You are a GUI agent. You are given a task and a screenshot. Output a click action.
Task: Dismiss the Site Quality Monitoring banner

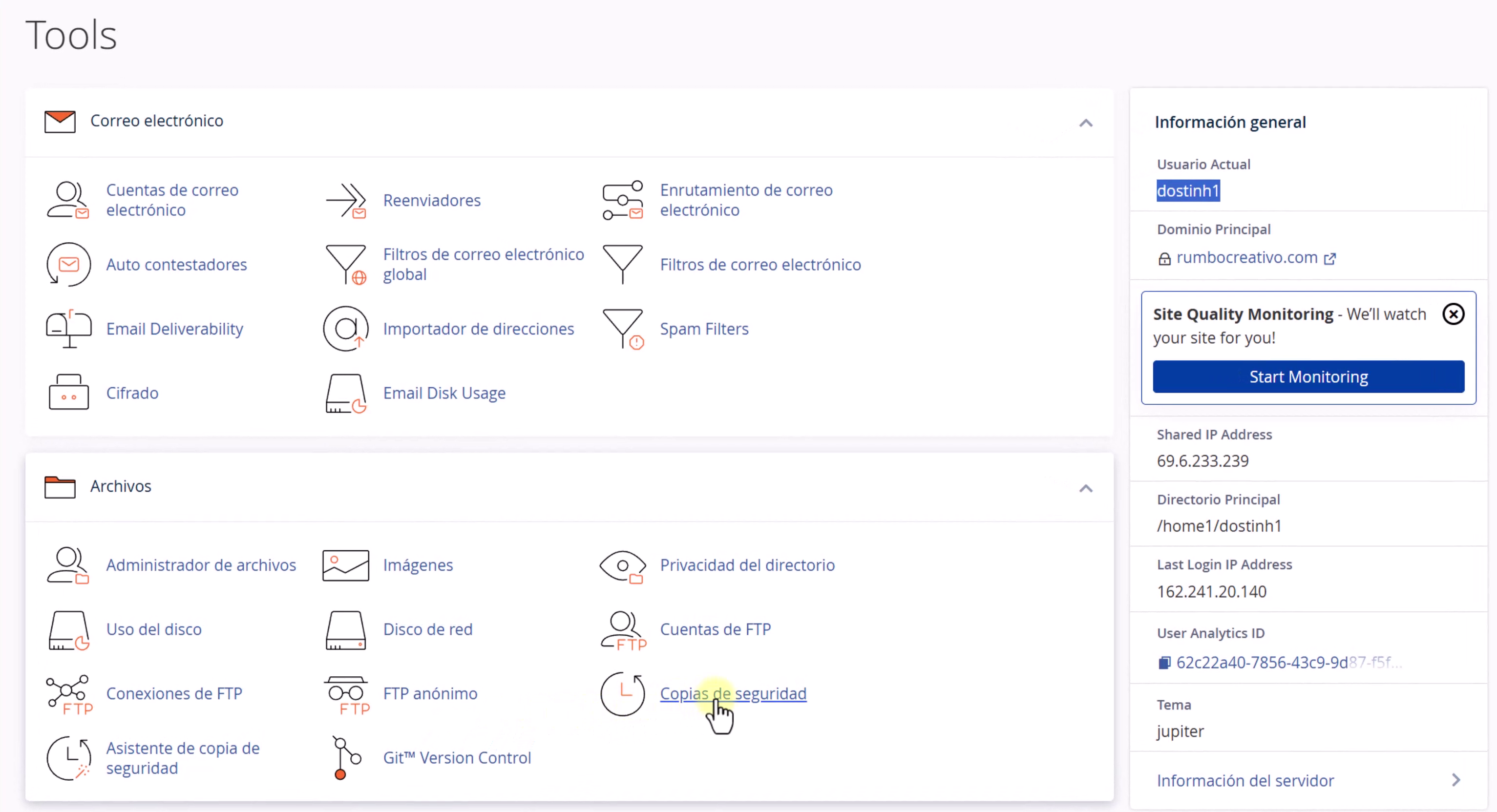coord(1453,314)
